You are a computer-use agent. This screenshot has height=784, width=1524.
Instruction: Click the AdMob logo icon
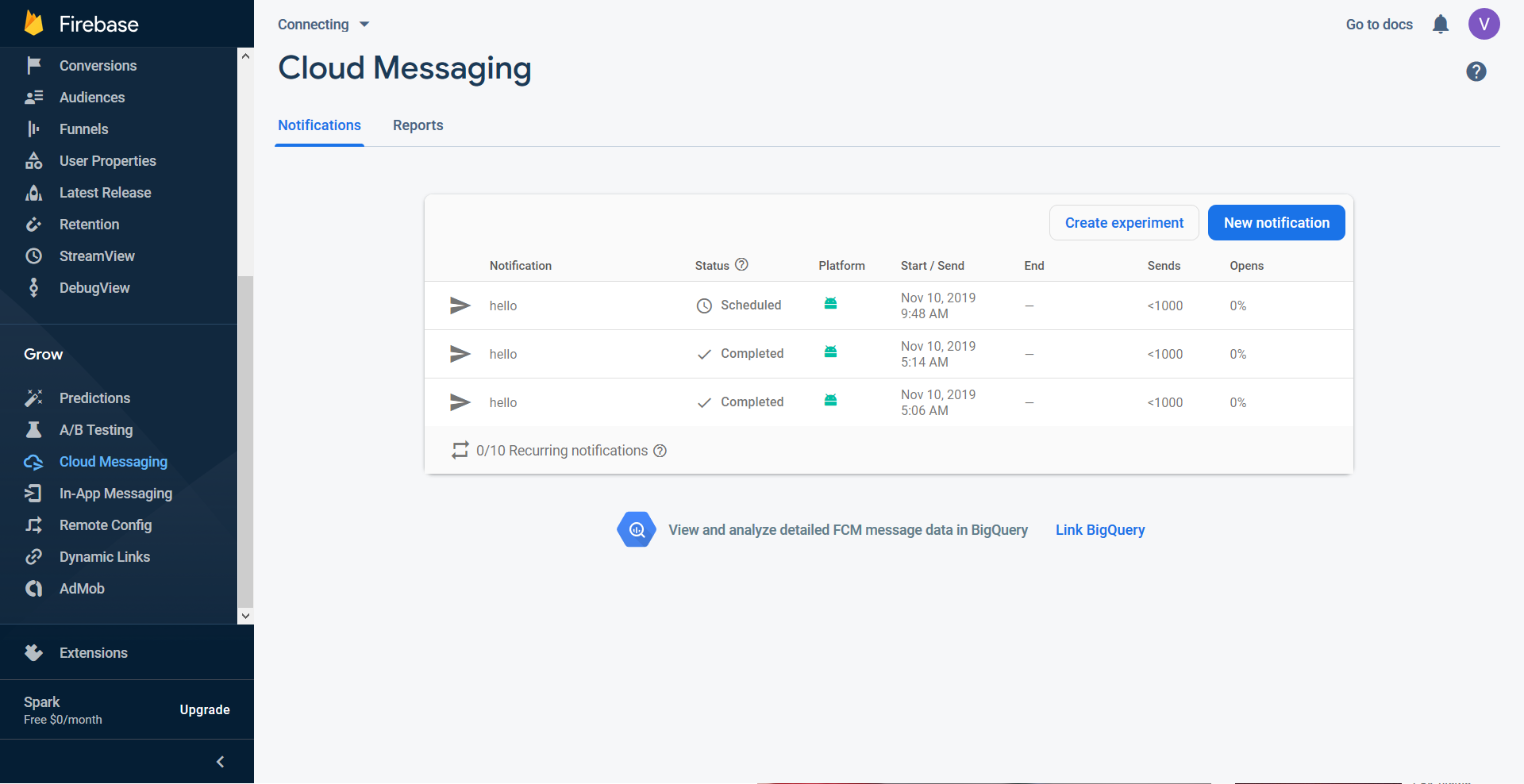coord(33,589)
